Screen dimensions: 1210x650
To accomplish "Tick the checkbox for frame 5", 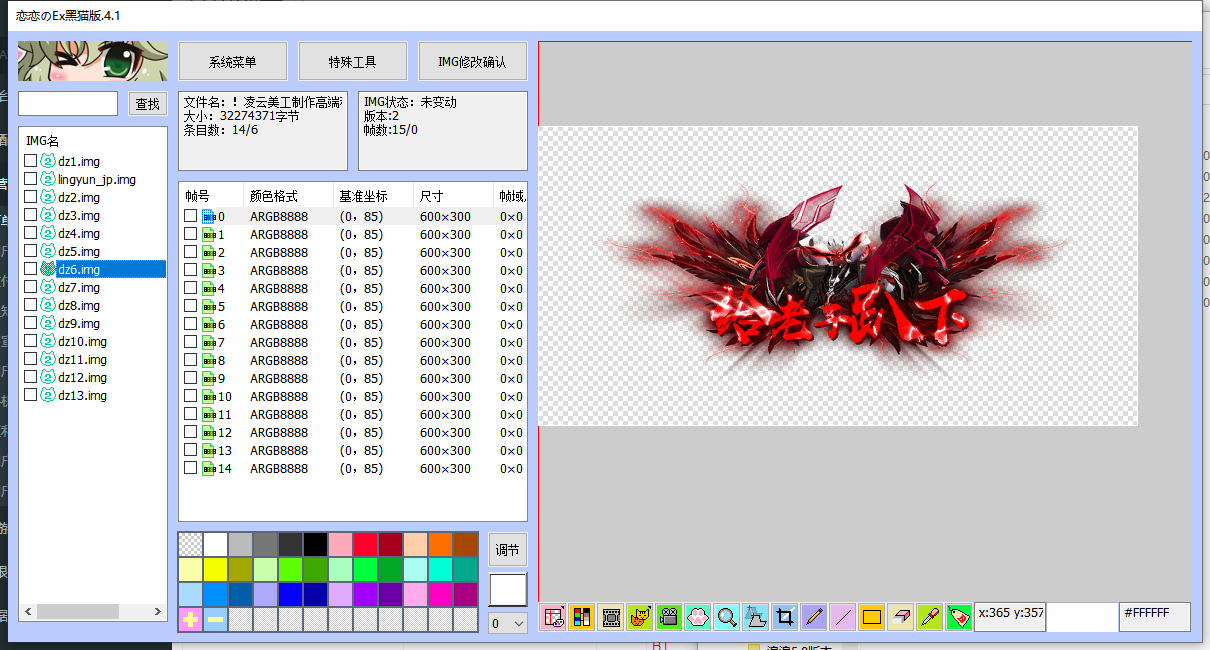I will pos(190,306).
